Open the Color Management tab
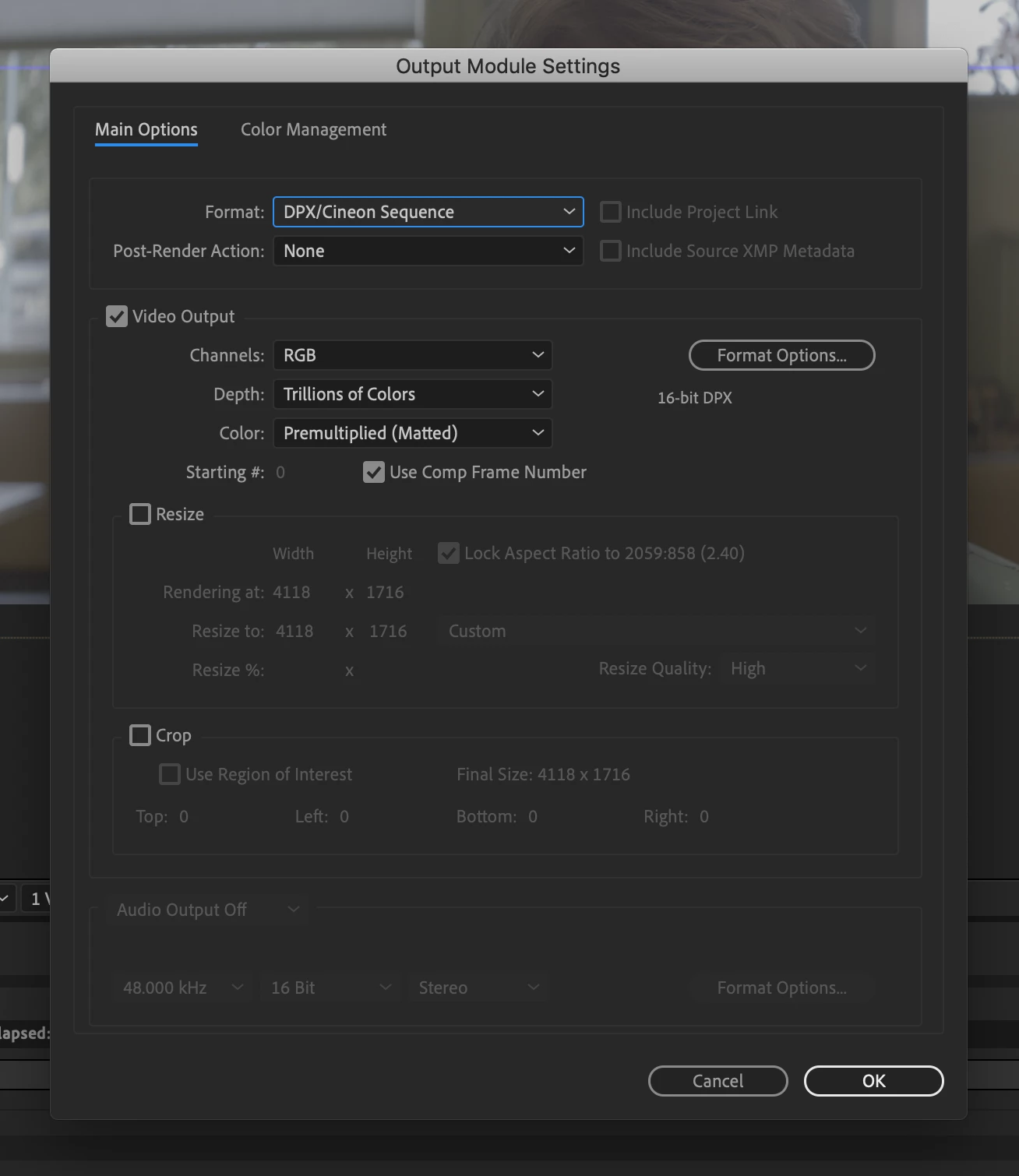The height and width of the screenshot is (1176, 1019). point(313,130)
